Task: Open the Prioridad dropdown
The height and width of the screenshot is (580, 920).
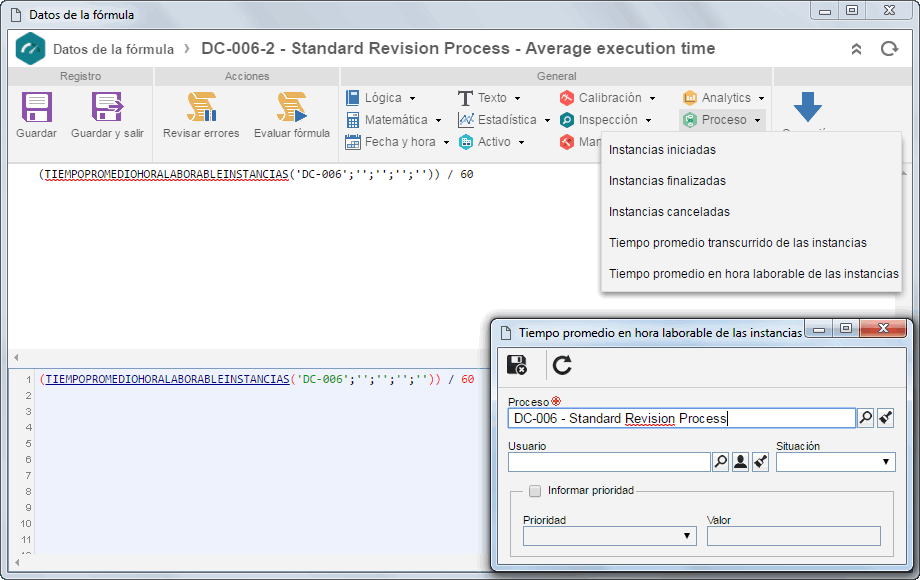Action: [610, 536]
